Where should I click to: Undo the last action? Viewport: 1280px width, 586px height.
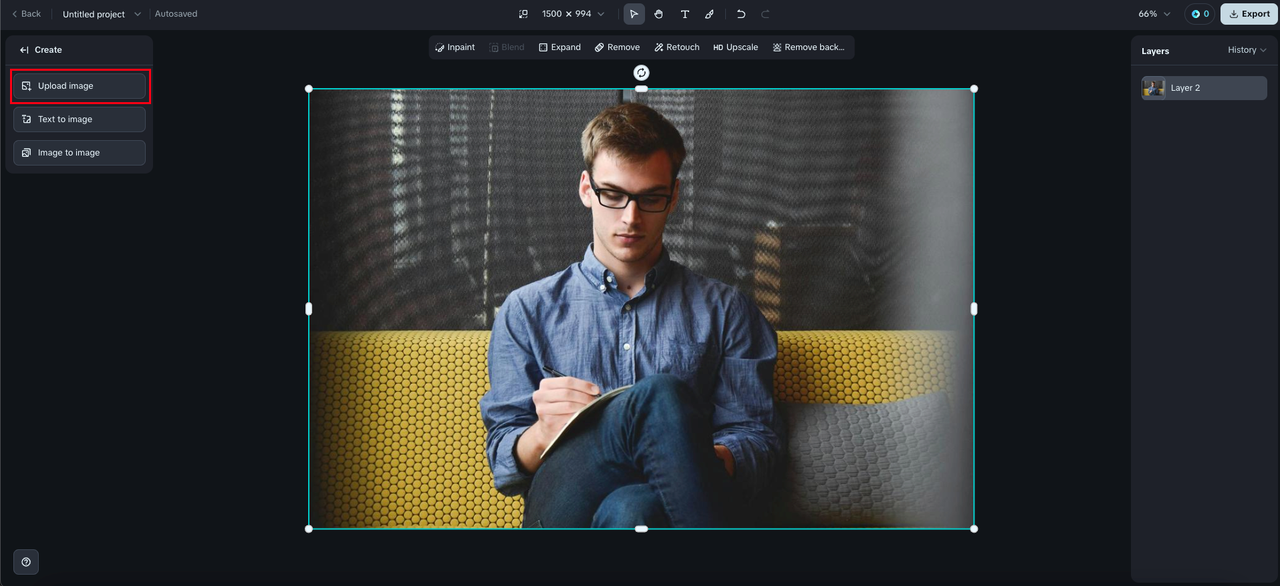(x=741, y=14)
